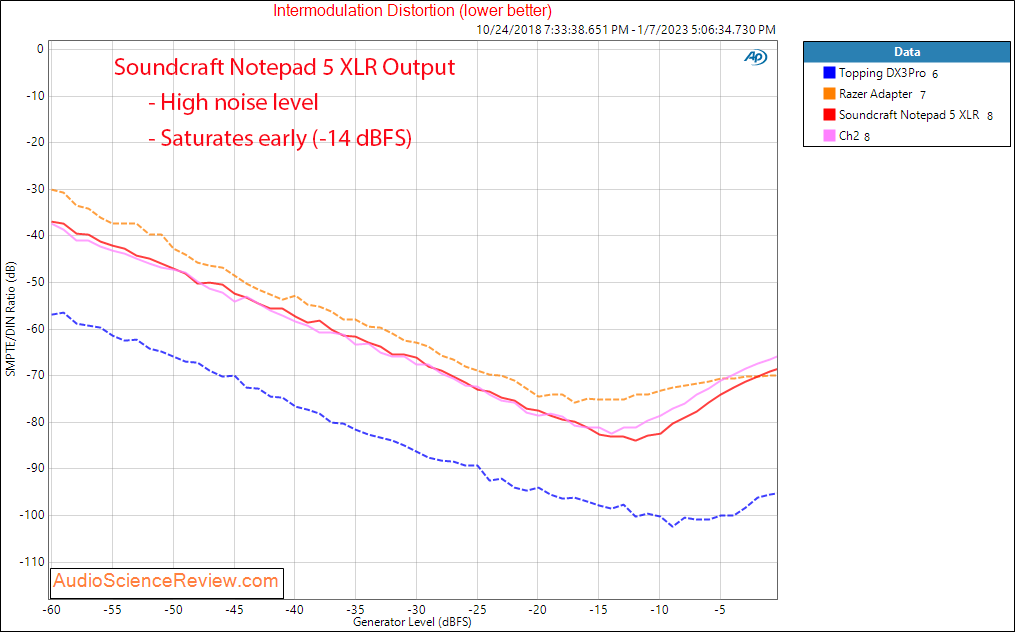
Task: Click the AP logo in the chart corner
Action: click(x=755, y=58)
